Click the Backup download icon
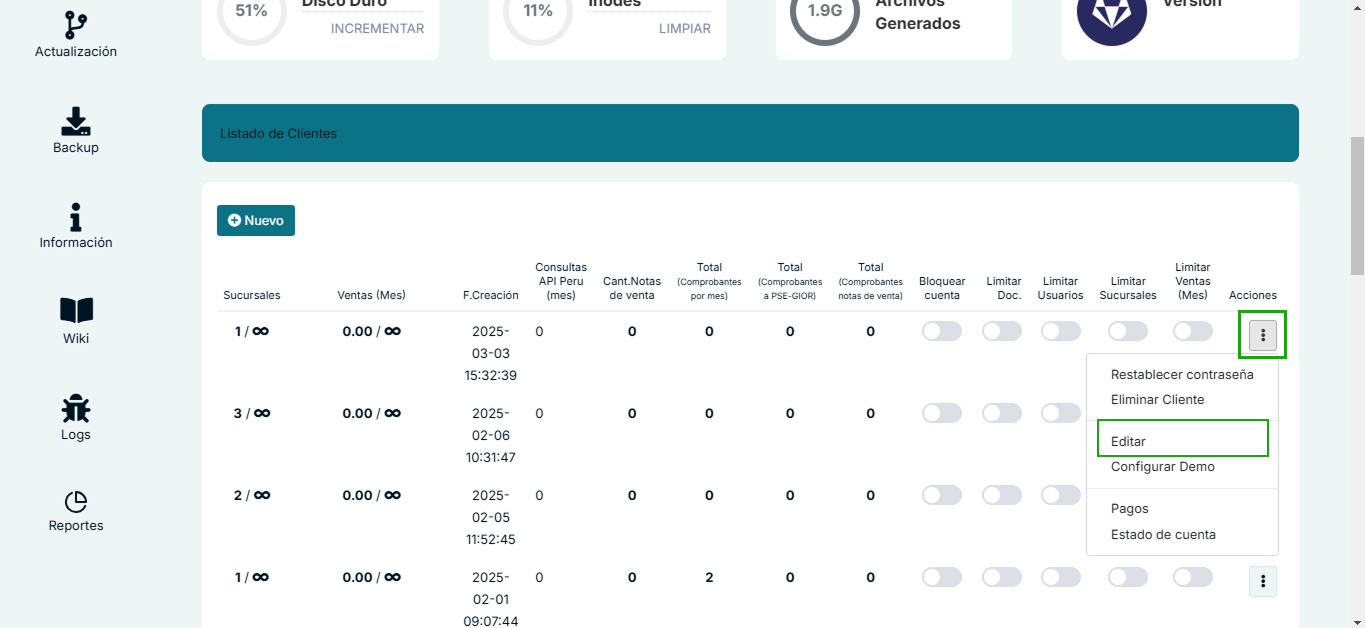This screenshot has height=628, width=1365. coord(76,121)
